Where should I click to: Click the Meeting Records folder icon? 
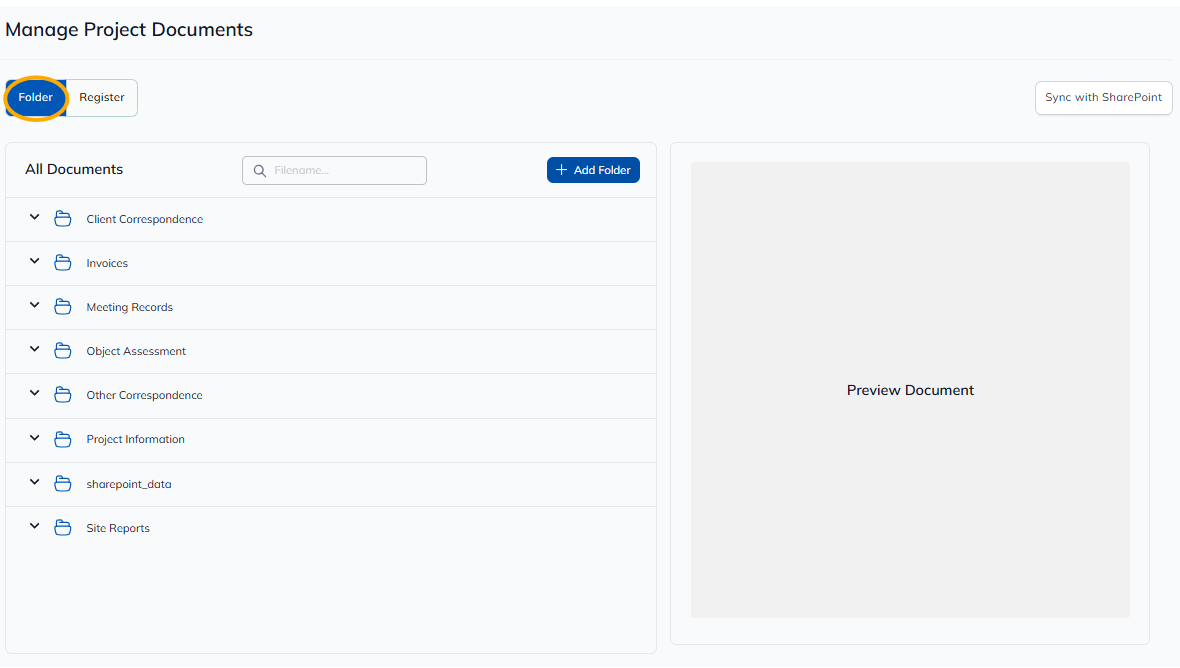(x=63, y=307)
